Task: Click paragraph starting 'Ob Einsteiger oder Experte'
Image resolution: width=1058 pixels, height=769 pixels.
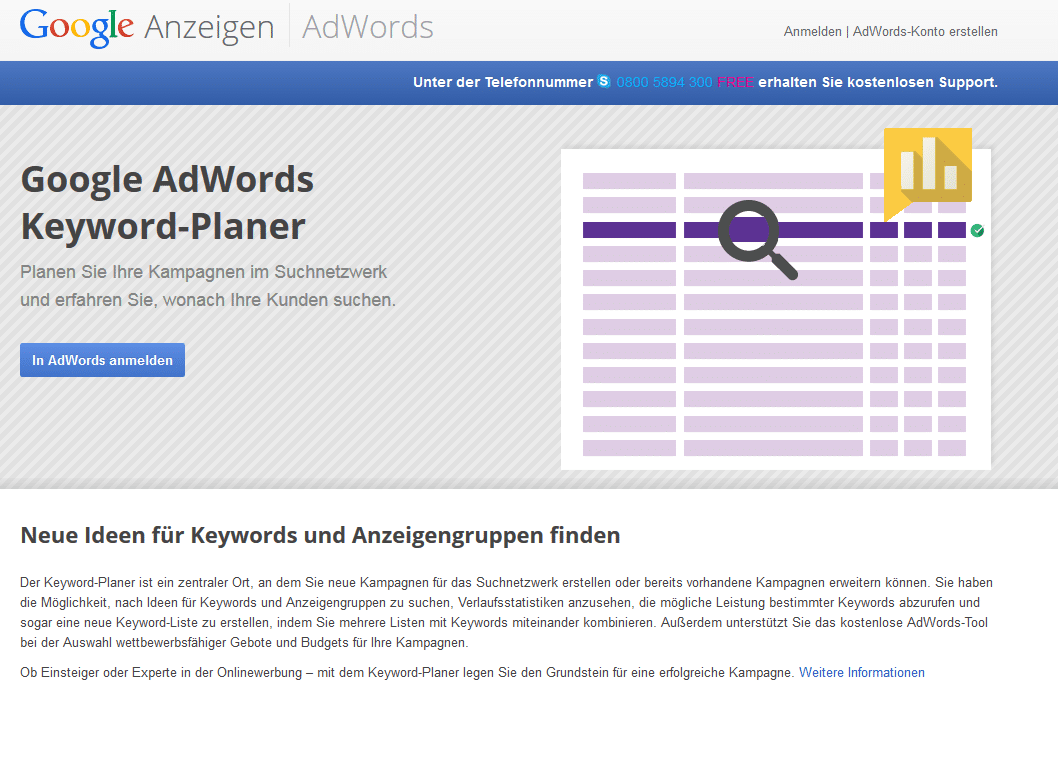Action: point(472,673)
